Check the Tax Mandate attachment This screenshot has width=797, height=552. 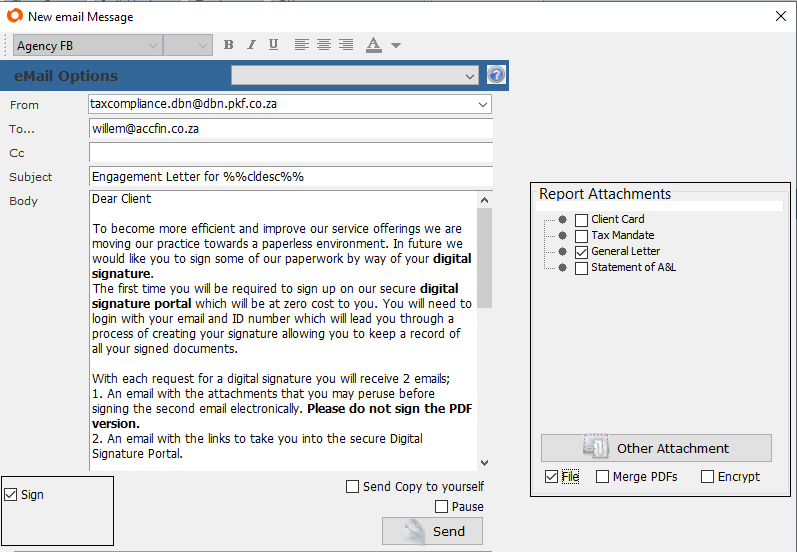click(x=581, y=236)
